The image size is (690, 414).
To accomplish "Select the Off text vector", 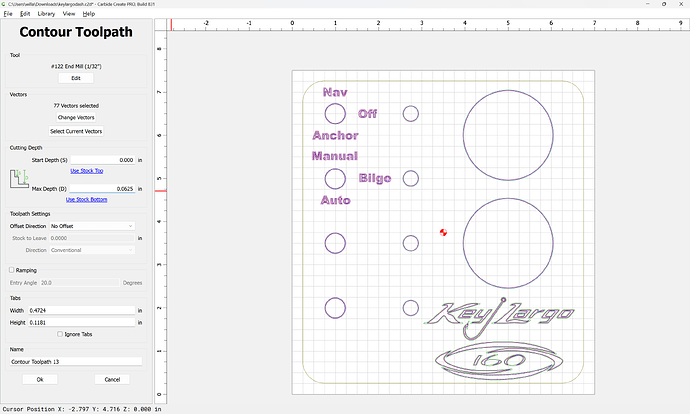I will tap(367, 114).
